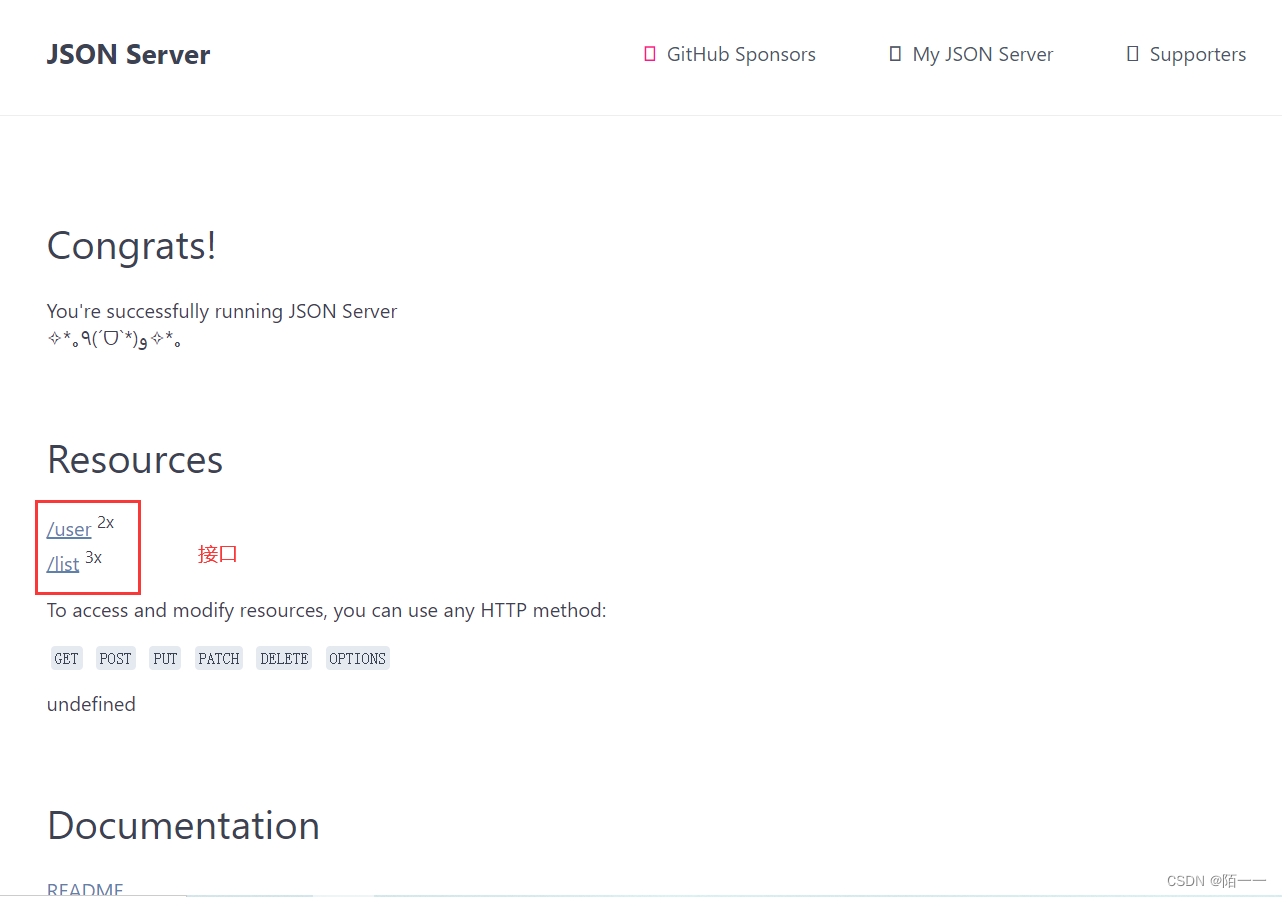The height and width of the screenshot is (897, 1282).
Task: Click the 'undefined' text
Action: (x=91, y=704)
